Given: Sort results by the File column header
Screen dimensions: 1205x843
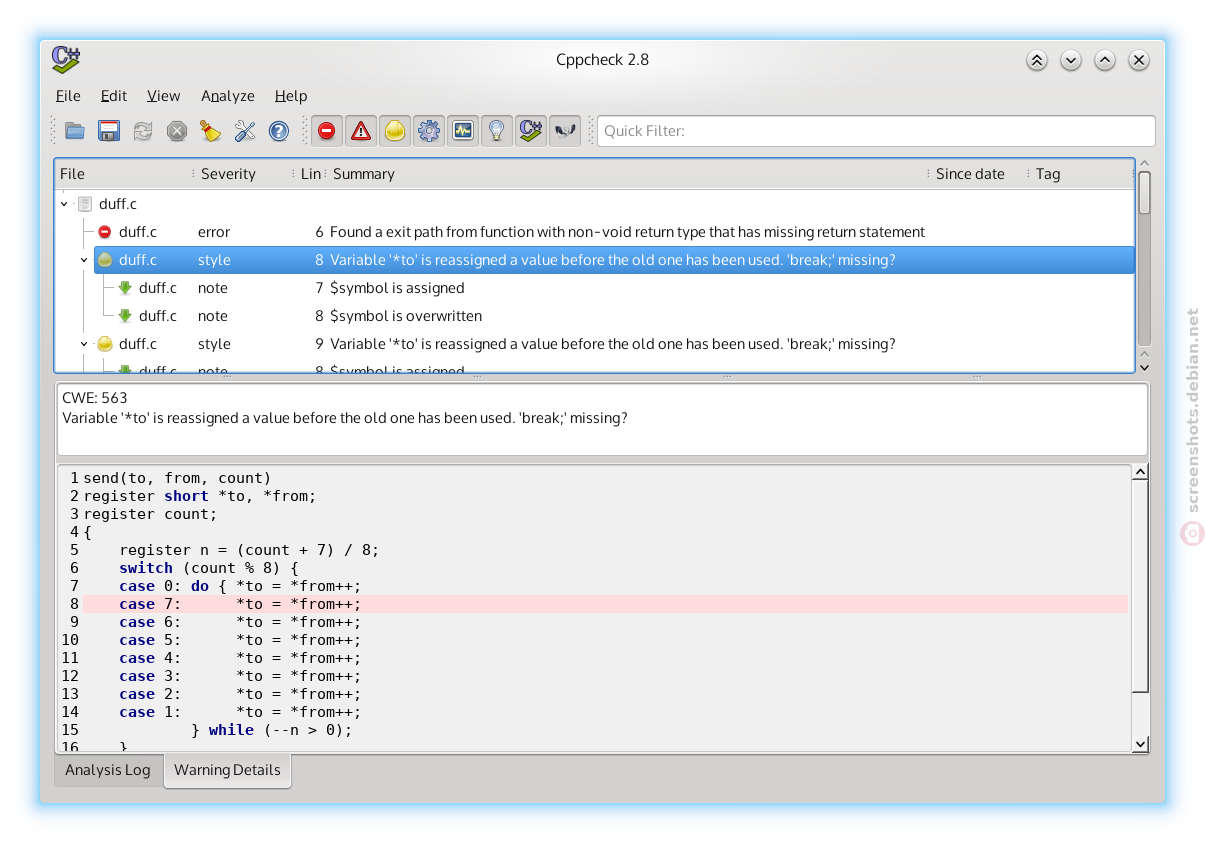Looking at the screenshot, I should click(x=123, y=174).
